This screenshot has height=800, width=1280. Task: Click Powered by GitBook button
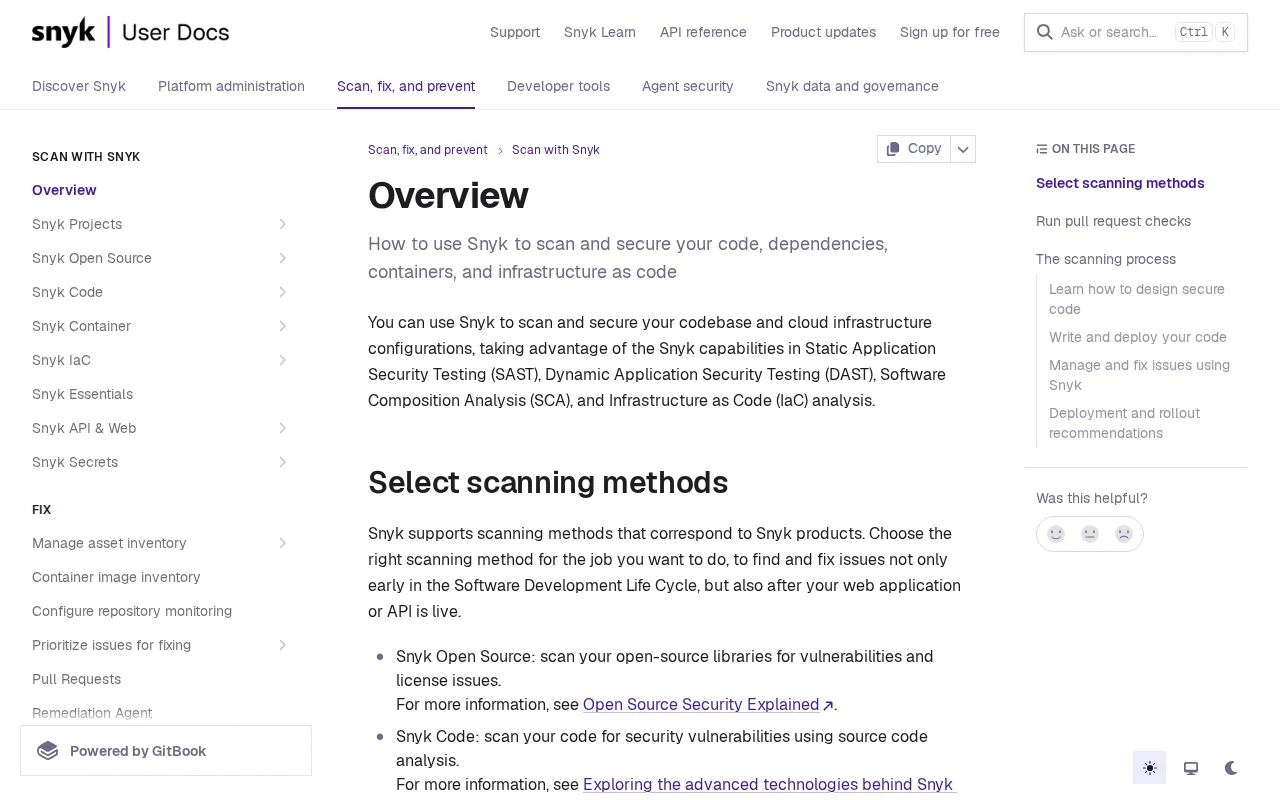click(166, 751)
